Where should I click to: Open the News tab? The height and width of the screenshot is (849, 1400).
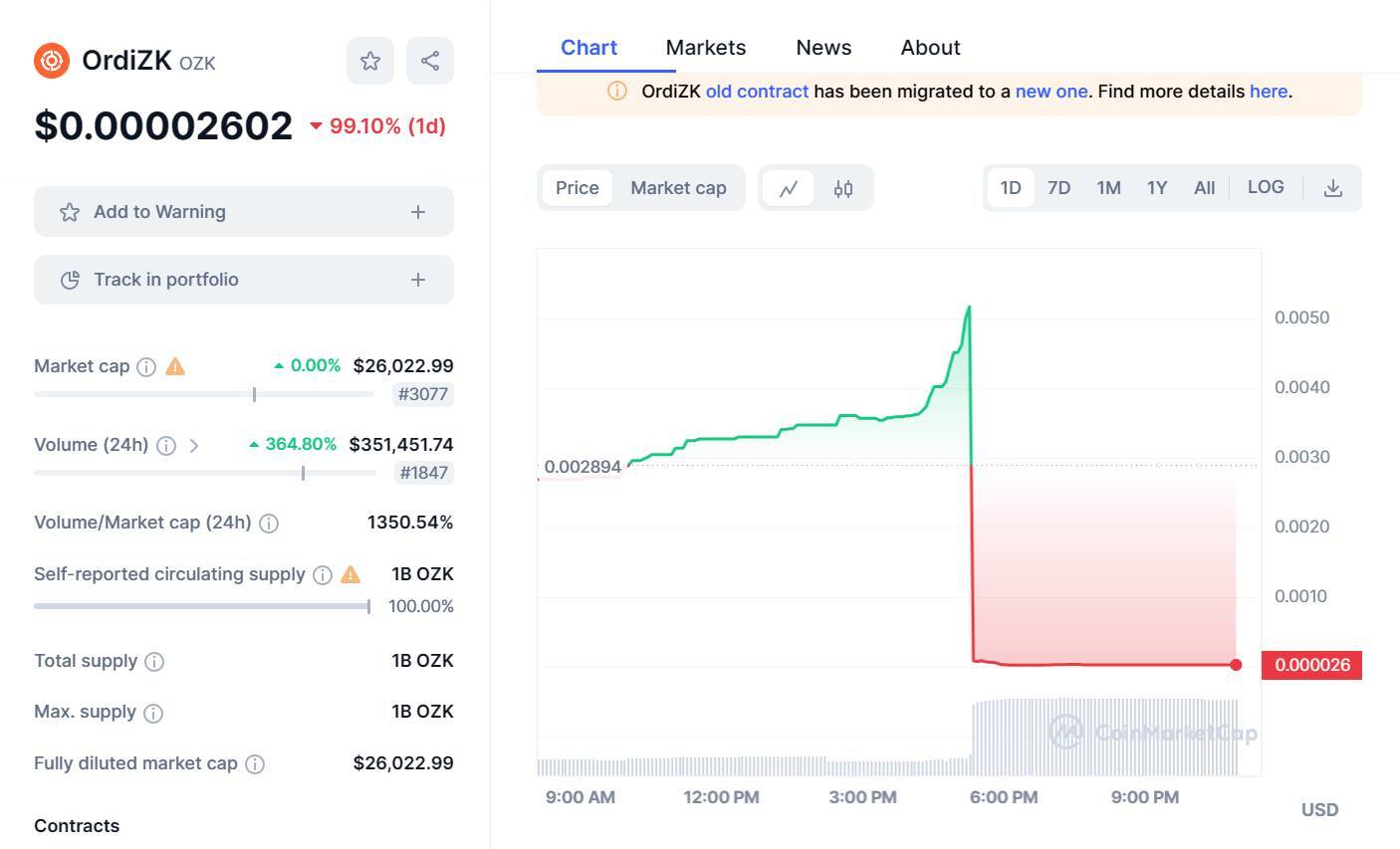(x=823, y=48)
